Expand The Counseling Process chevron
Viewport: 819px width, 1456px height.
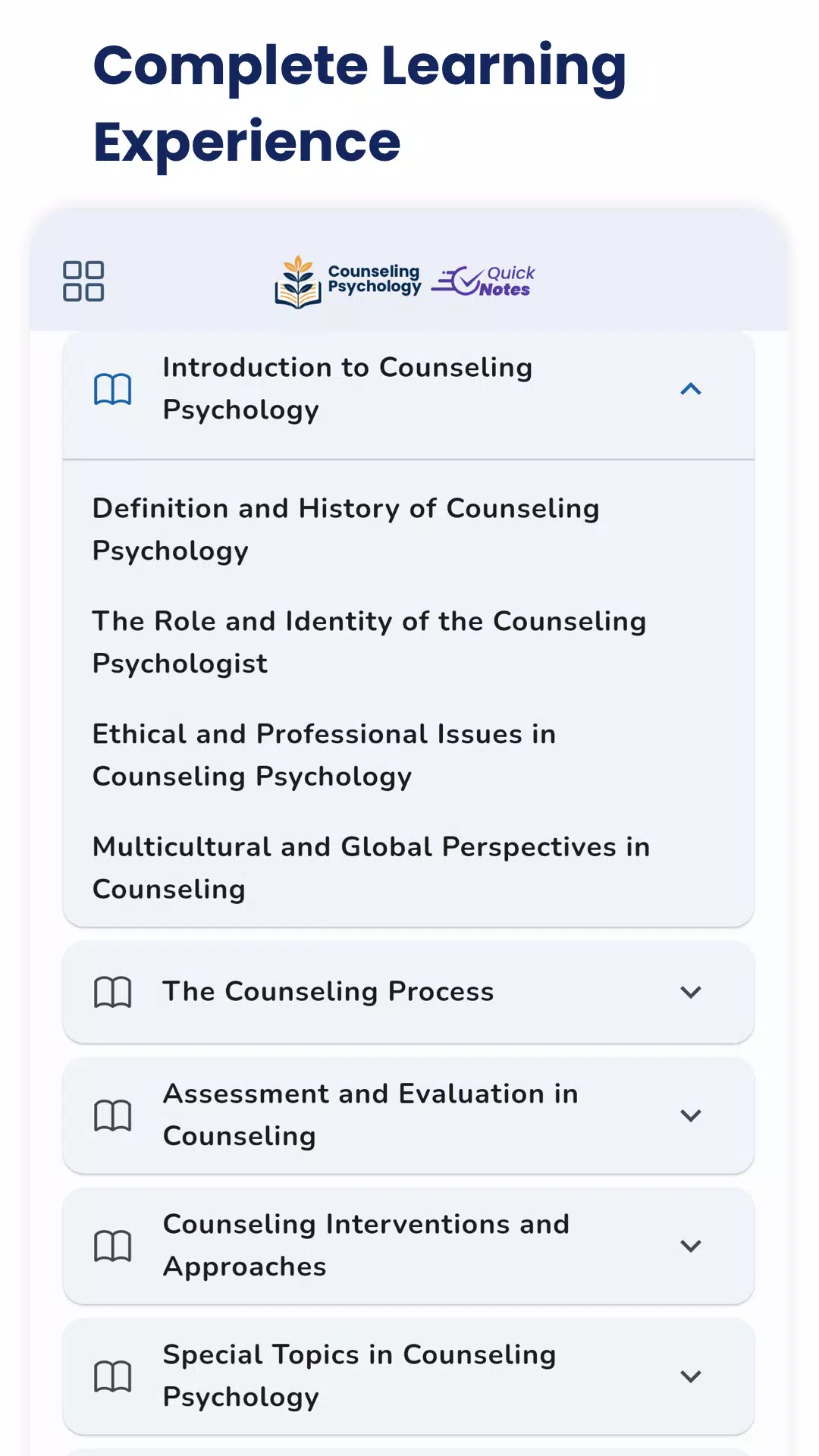[691, 992]
